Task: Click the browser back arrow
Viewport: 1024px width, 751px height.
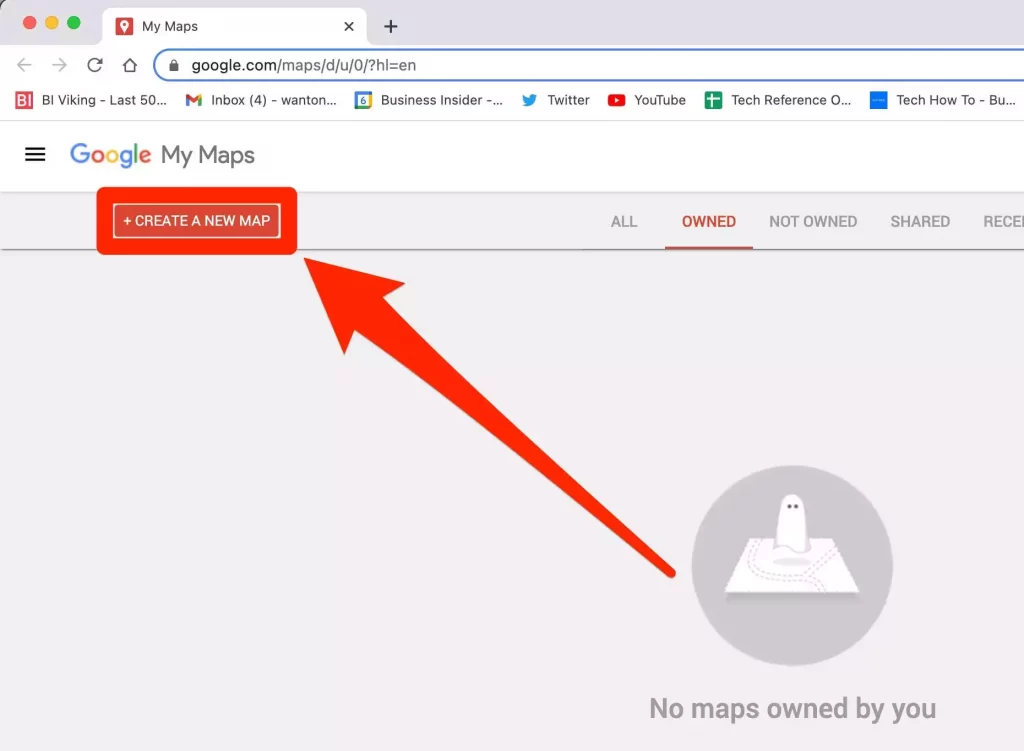Action: [25, 65]
